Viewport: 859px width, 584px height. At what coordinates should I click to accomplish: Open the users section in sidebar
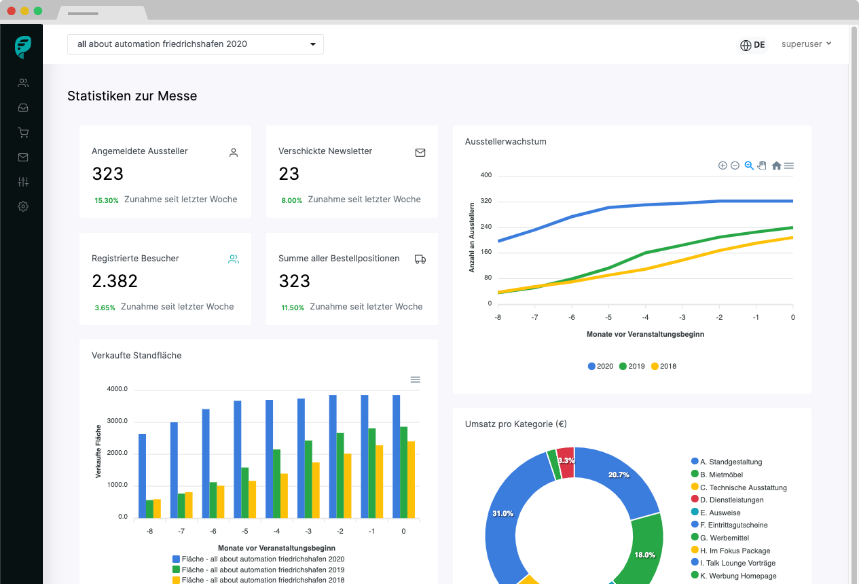[x=23, y=83]
